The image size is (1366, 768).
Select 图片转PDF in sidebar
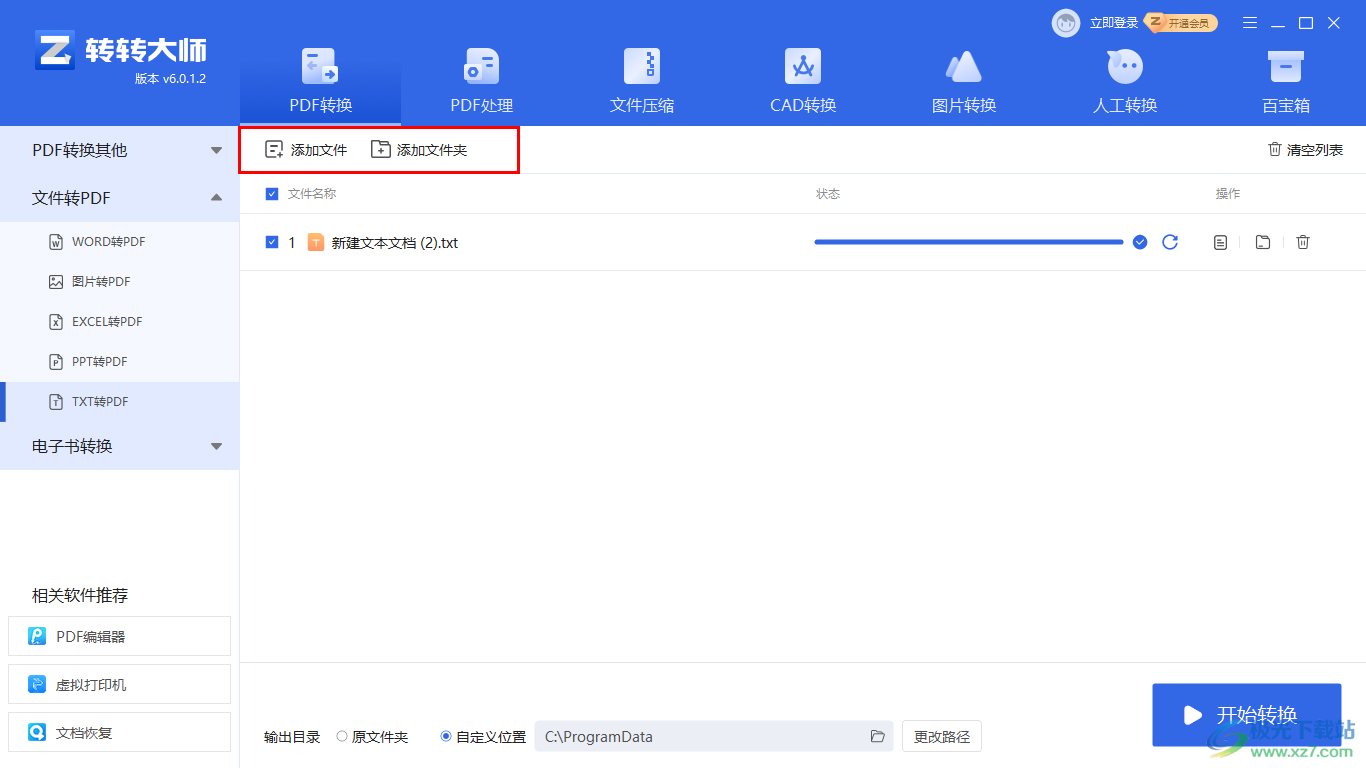click(120, 282)
